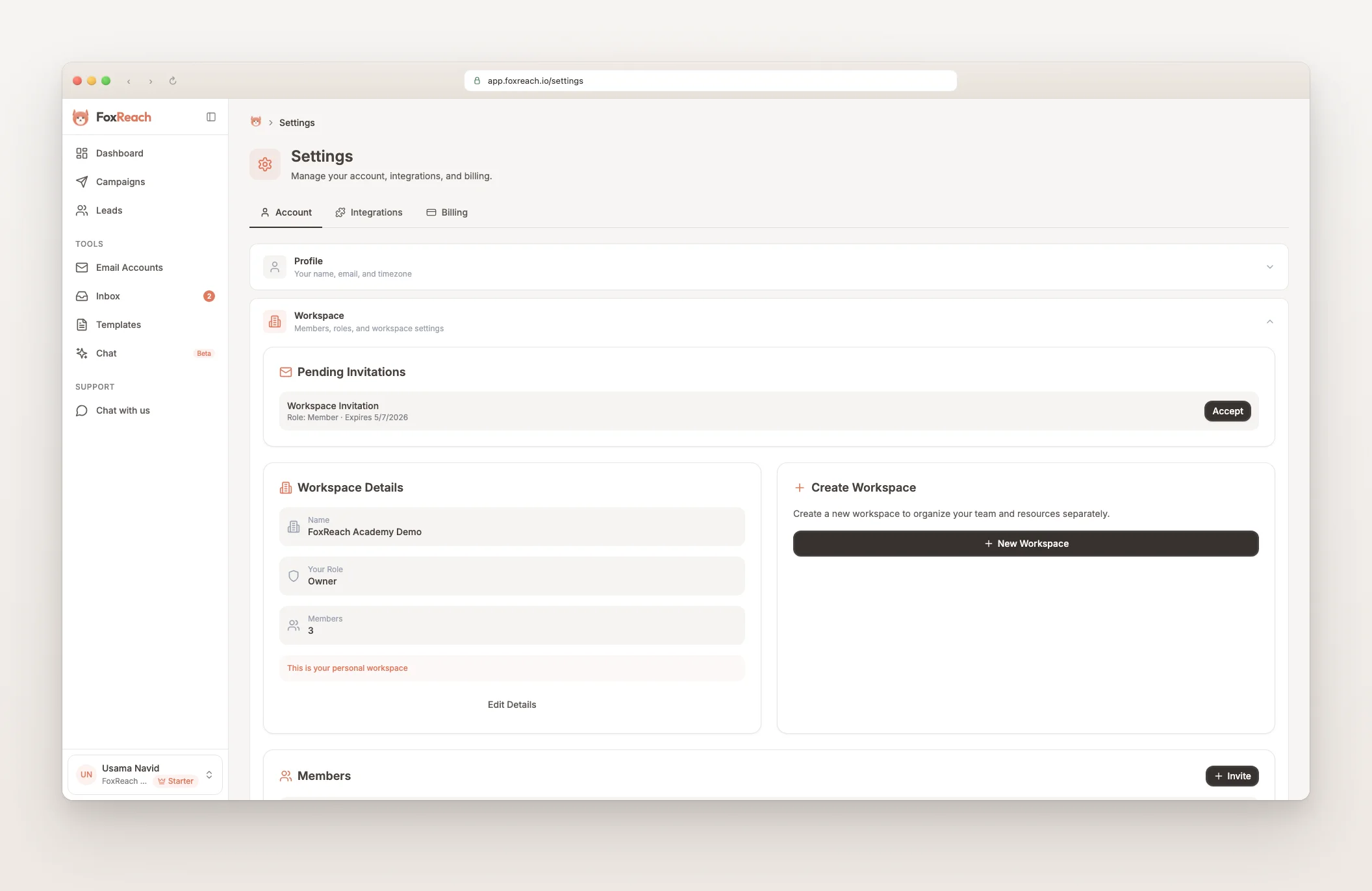1372x891 pixels.
Task: Open Campaigns via paper plane icon
Action: (82, 182)
